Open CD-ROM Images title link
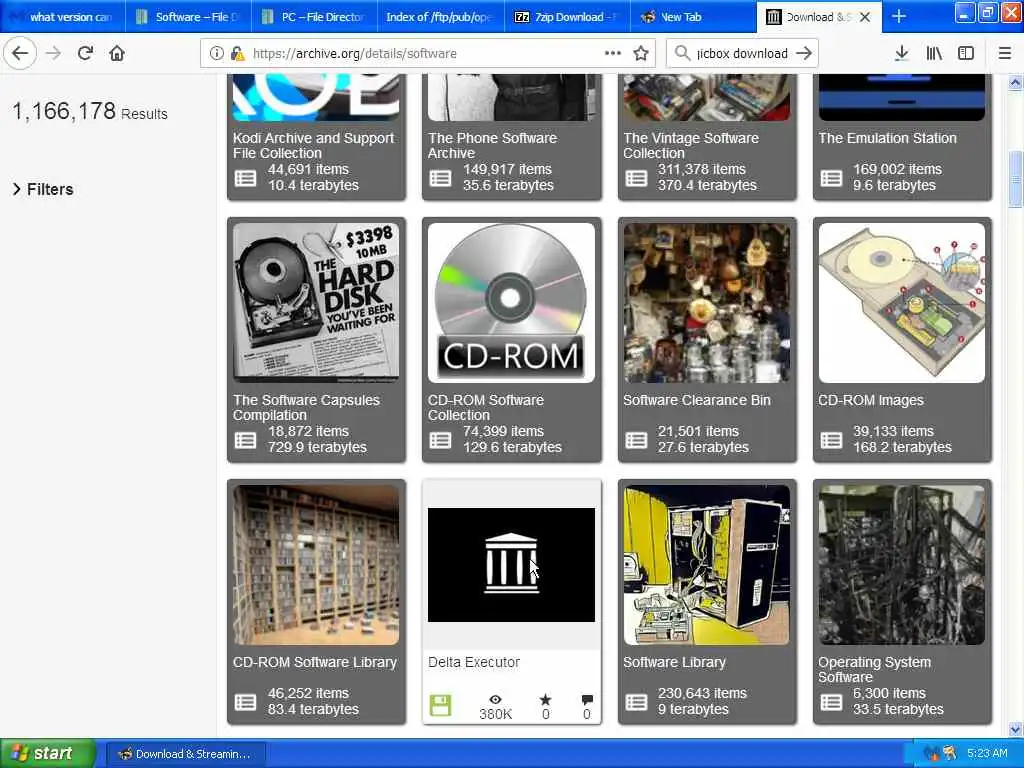This screenshot has height=768, width=1024. point(871,400)
